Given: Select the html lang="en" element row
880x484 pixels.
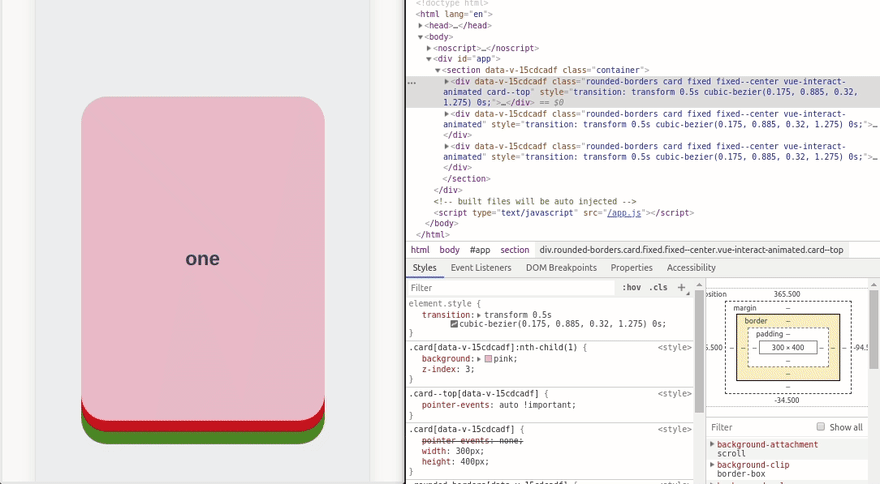Looking at the screenshot, I should pyautogui.click(x=454, y=14).
